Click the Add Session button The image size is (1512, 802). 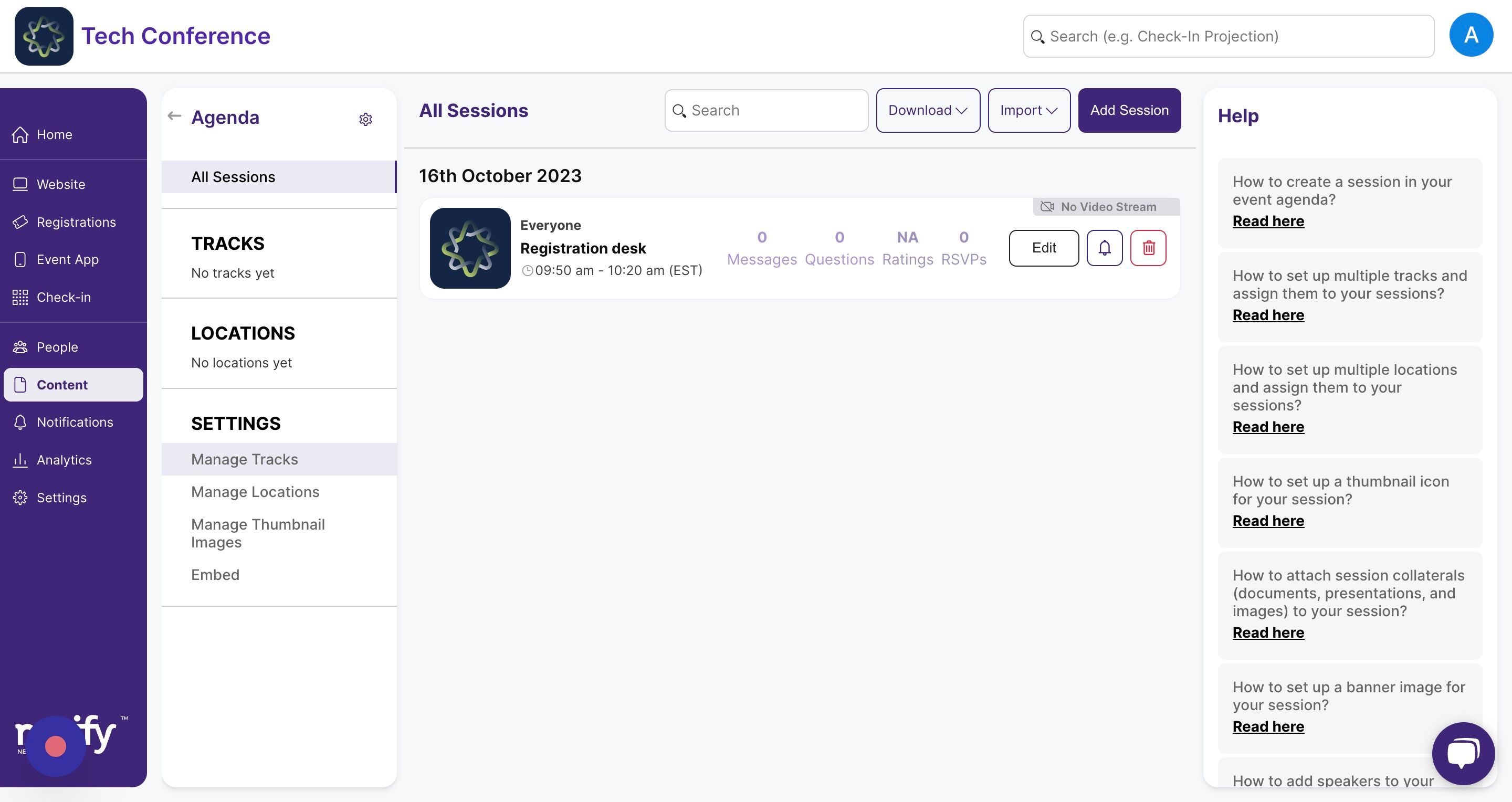tap(1129, 110)
